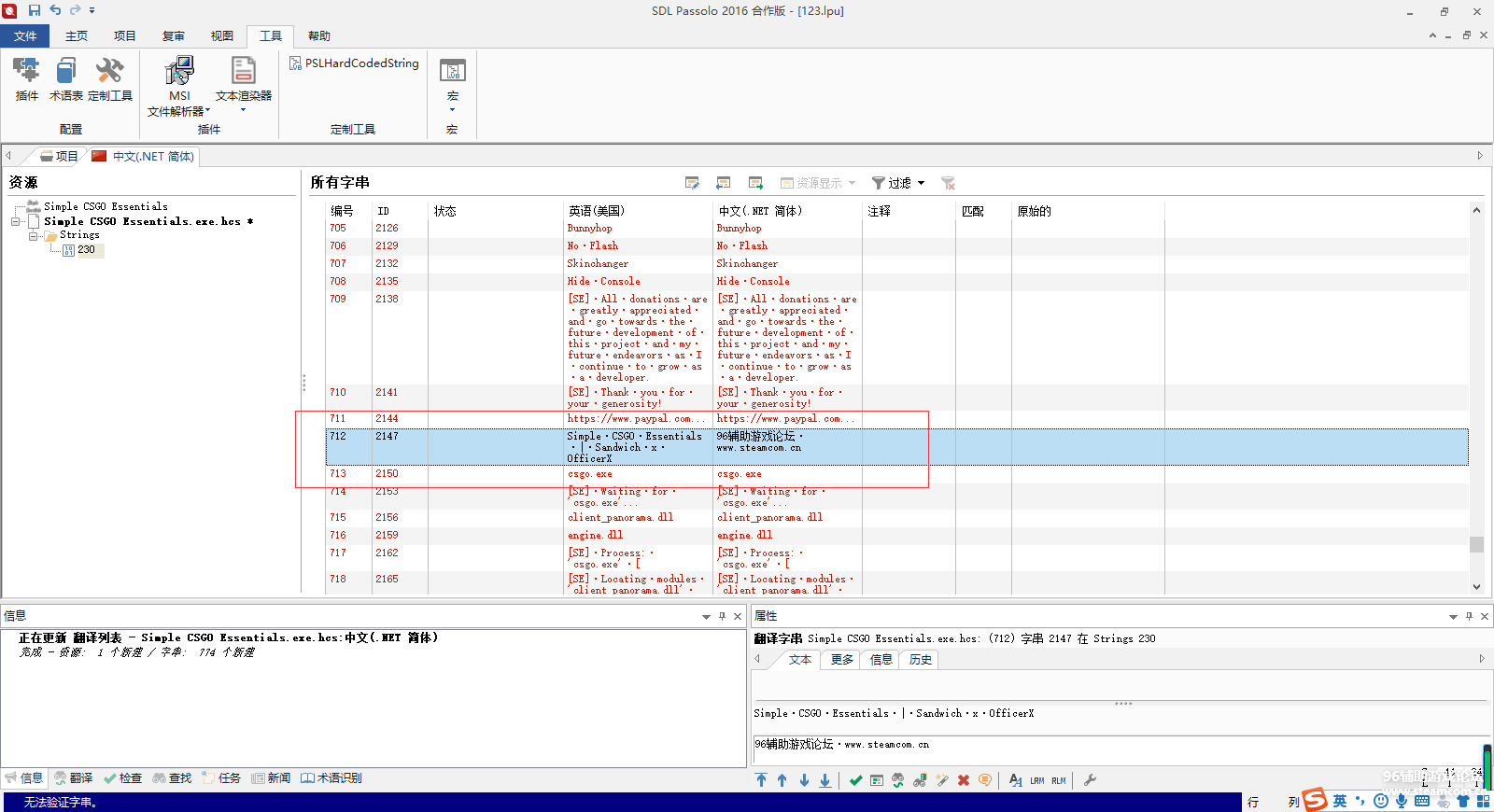The image size is (1494, 812).
Task: Click the previous string window icon with blue arrow
Action: [724, 183]
